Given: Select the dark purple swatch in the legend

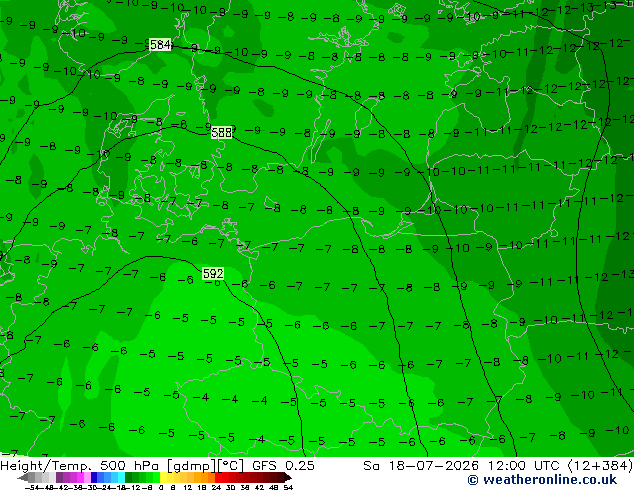Looking at the screenshot, I should pyautogui.click(x=59, y=477).
